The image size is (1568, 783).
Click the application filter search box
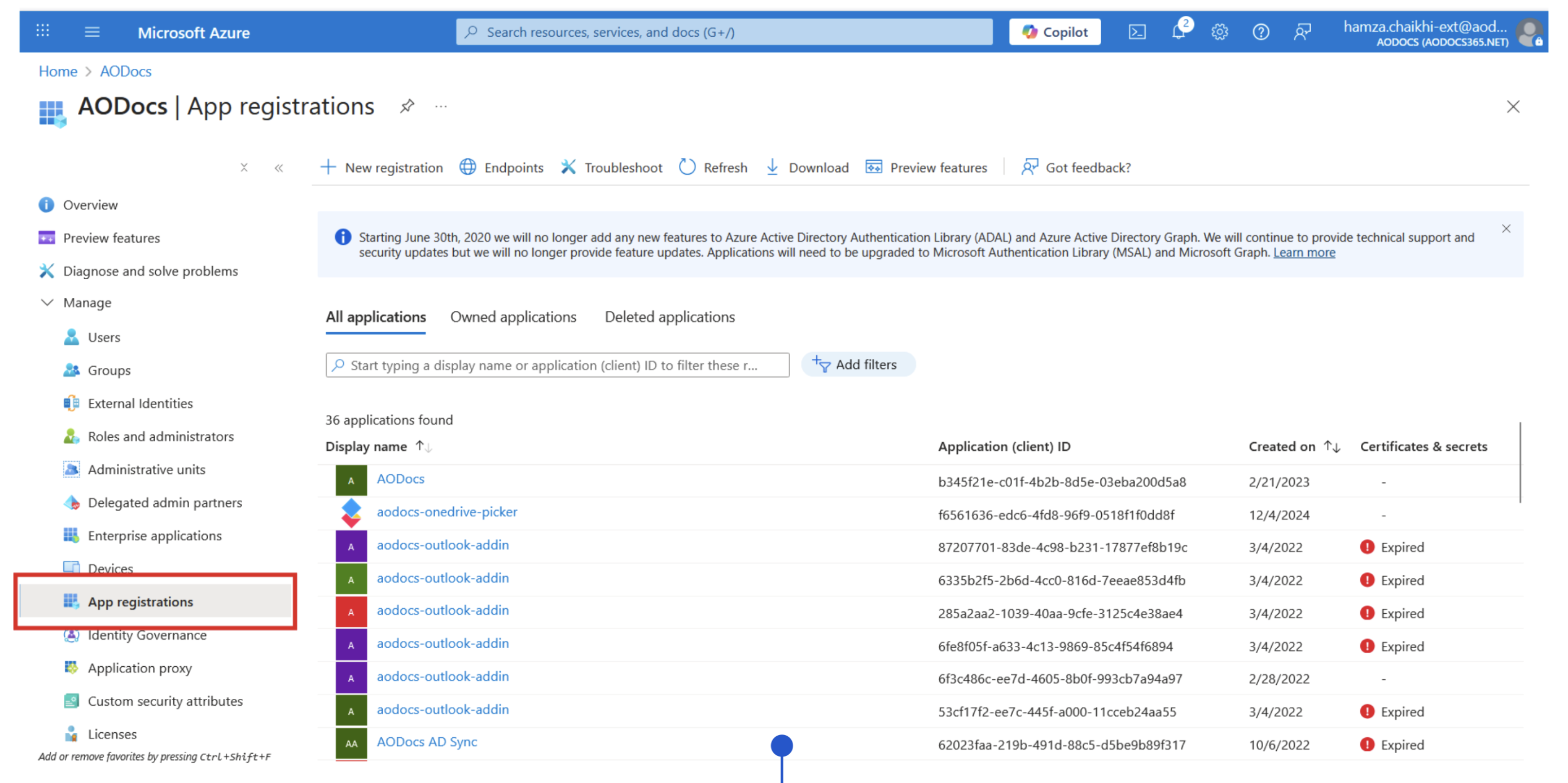tap(558, 365)
